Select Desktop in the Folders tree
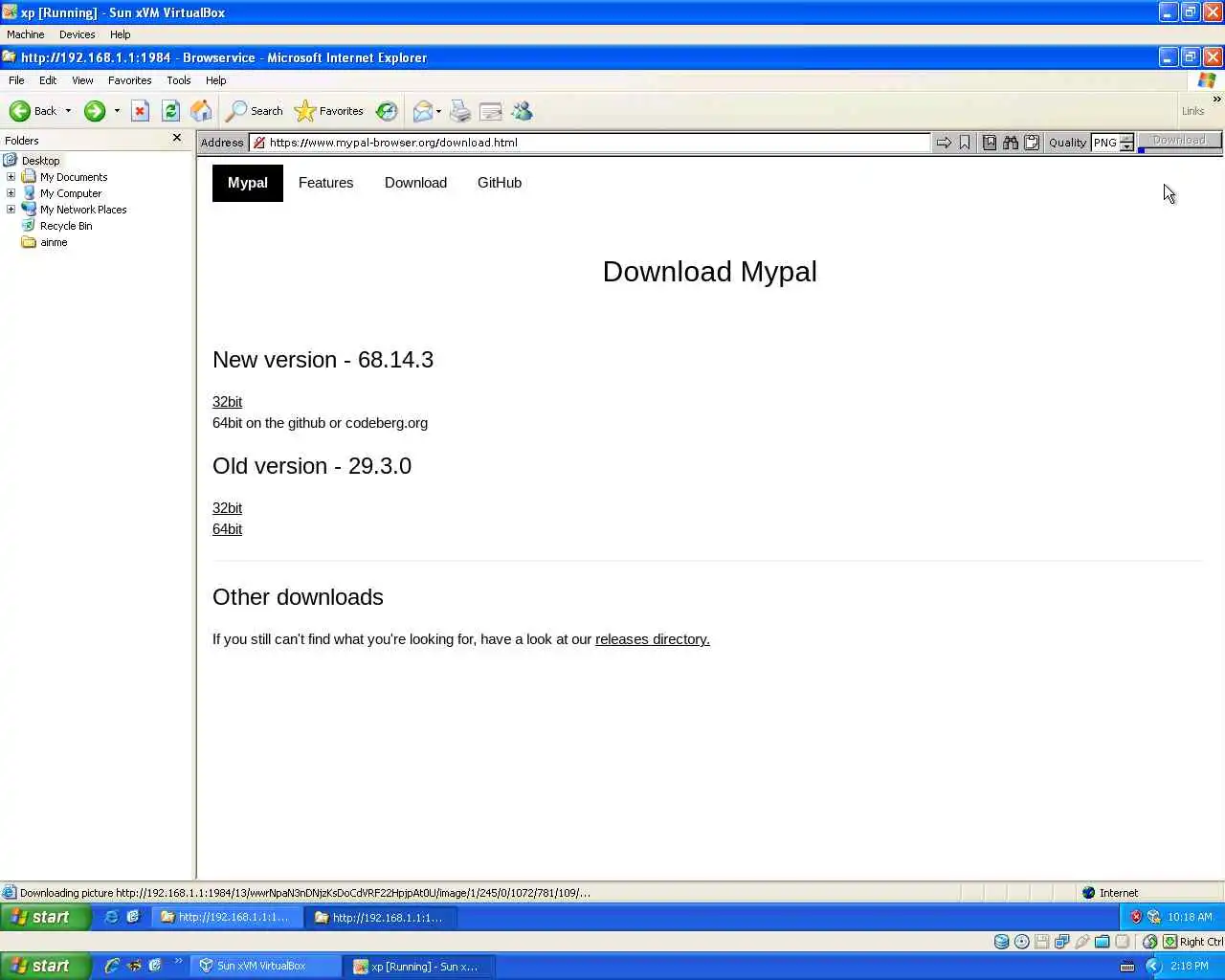1225x980 pixels. (x=40, y=161)
